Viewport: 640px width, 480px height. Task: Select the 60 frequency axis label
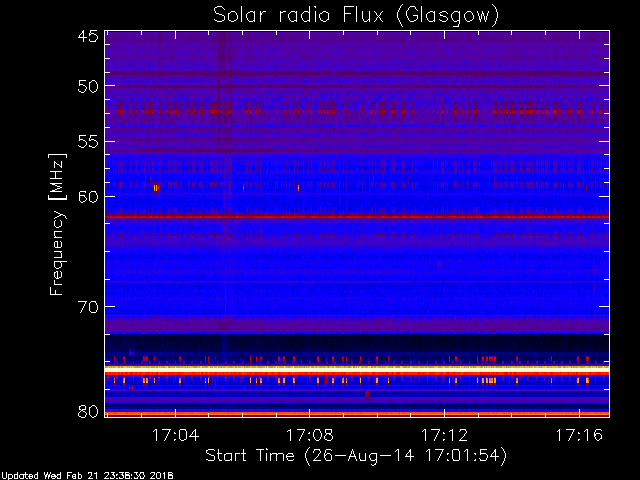[88, 196]
